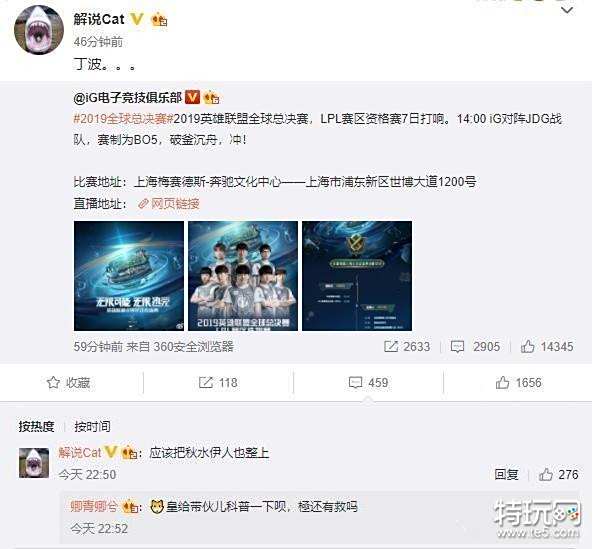Click 解说Cat's shark avatar at top
Viewport: 593px width, 549px height.
39,30
